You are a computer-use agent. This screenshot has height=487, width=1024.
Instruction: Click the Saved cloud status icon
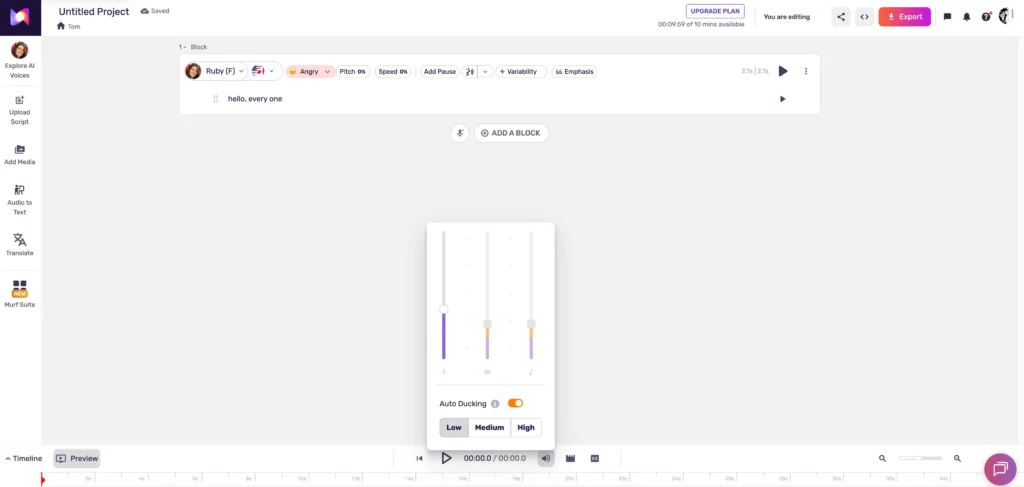pyautogui.click(x=144, y=11)
